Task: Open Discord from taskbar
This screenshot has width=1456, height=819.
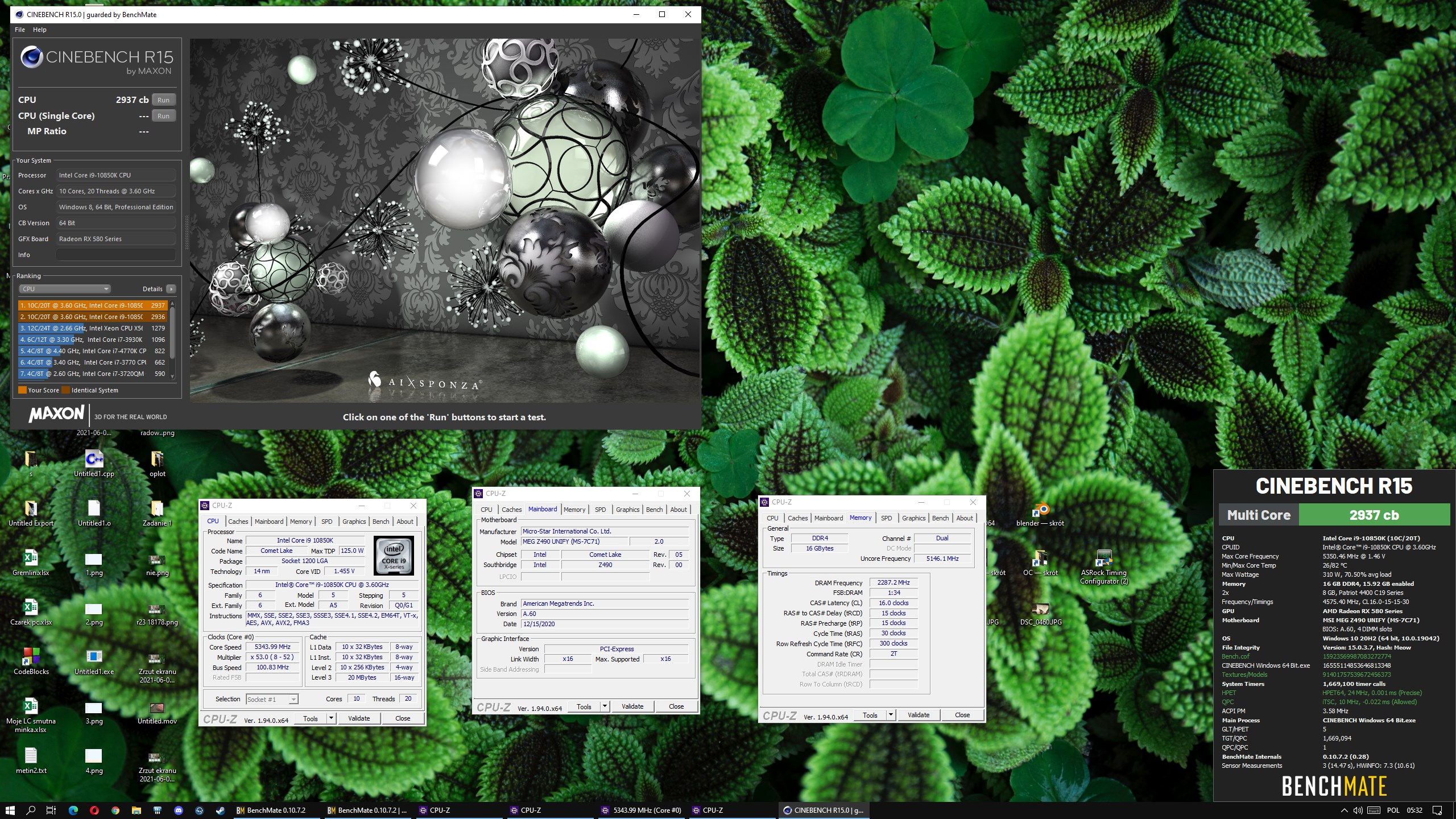Action: (178, 810)
